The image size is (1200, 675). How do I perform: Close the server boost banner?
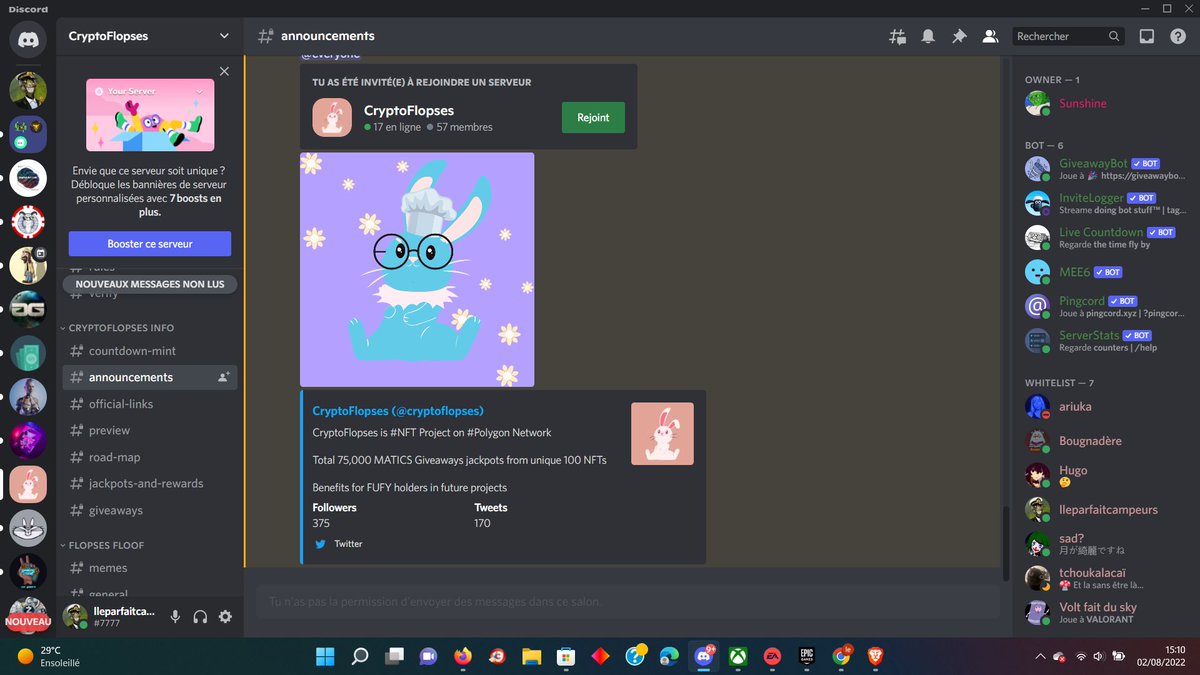[x=224, y=71]
